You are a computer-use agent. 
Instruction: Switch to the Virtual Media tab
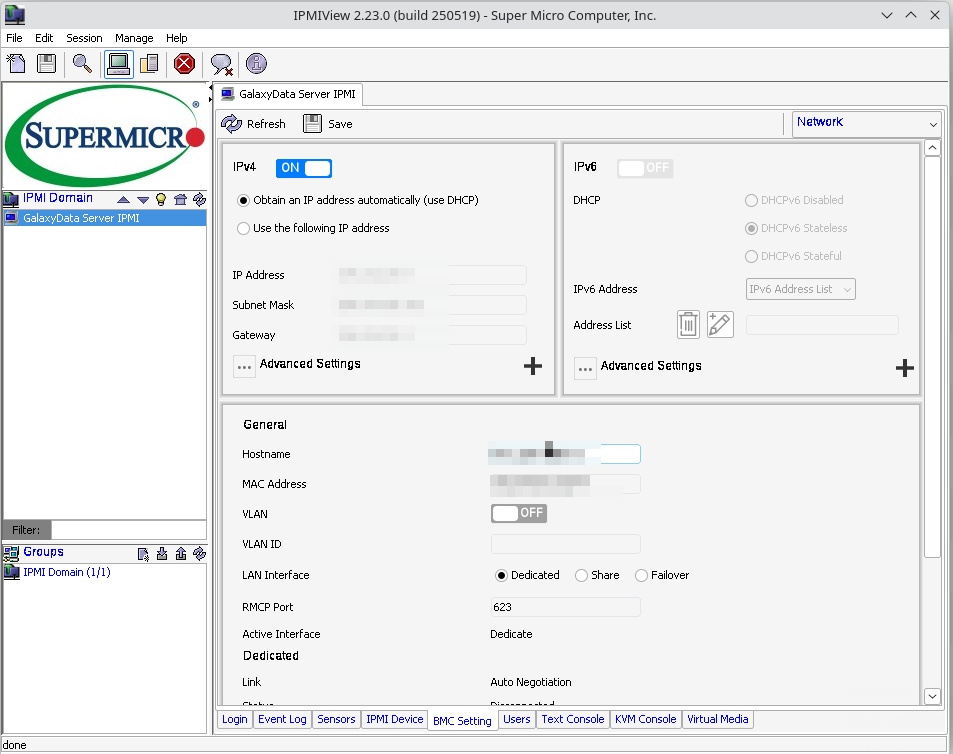click(718, 719)
